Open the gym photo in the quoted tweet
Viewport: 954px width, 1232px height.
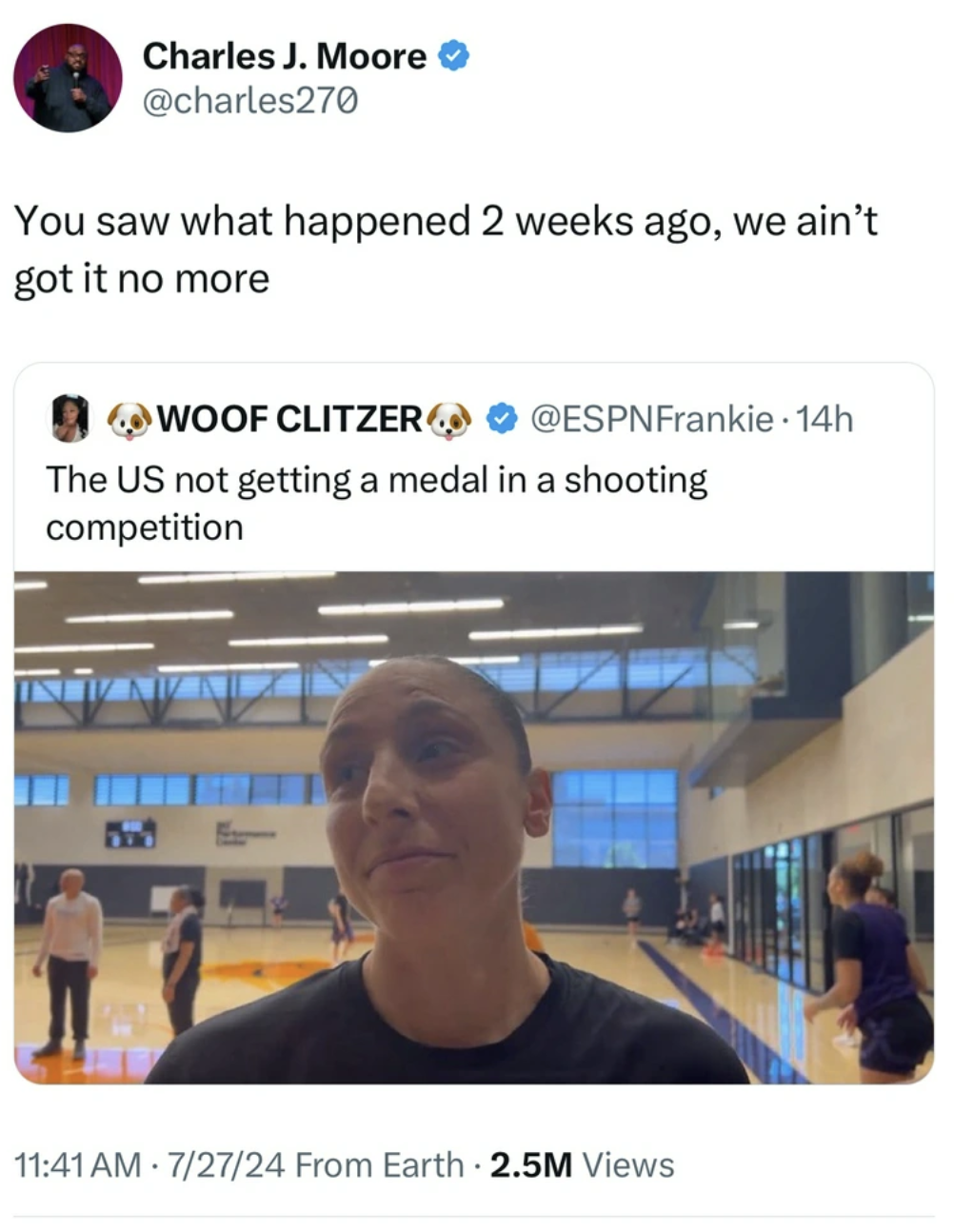(474, 827)
